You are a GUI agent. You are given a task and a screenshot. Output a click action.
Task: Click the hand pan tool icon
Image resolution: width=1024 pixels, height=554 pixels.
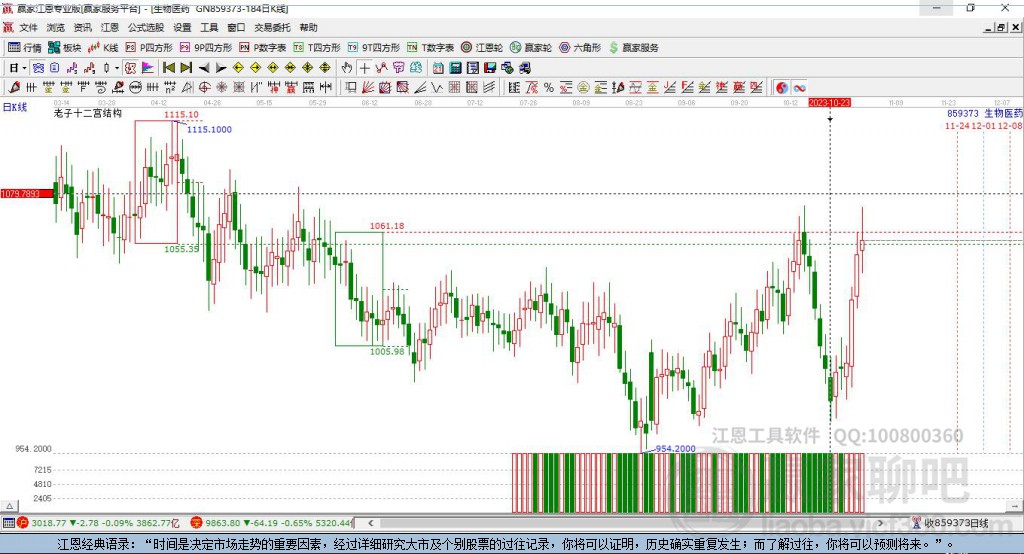(347, 68)
